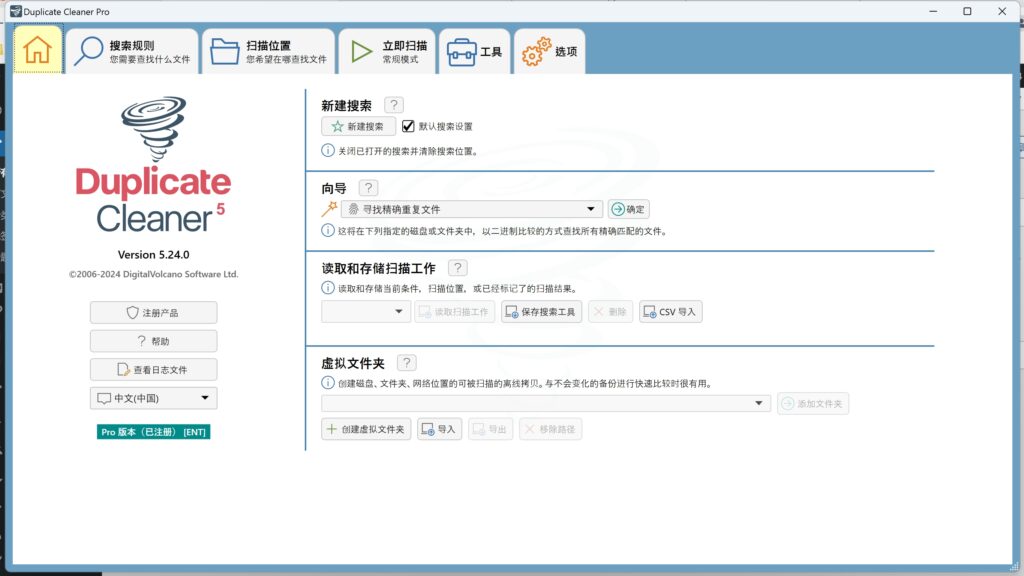Open help for 虚拟文件夹 section
1024x576 pixels.
tap(406, 363)
